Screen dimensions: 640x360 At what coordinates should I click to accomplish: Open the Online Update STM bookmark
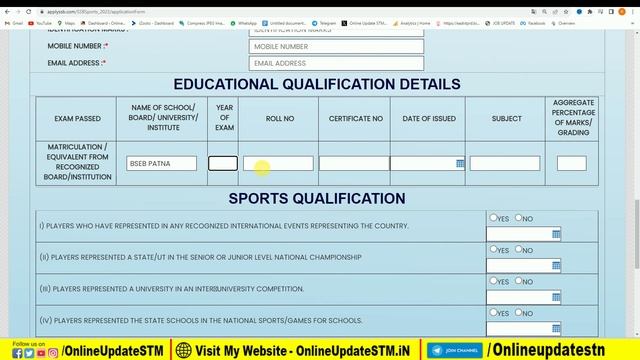click(x=364, y=23)
